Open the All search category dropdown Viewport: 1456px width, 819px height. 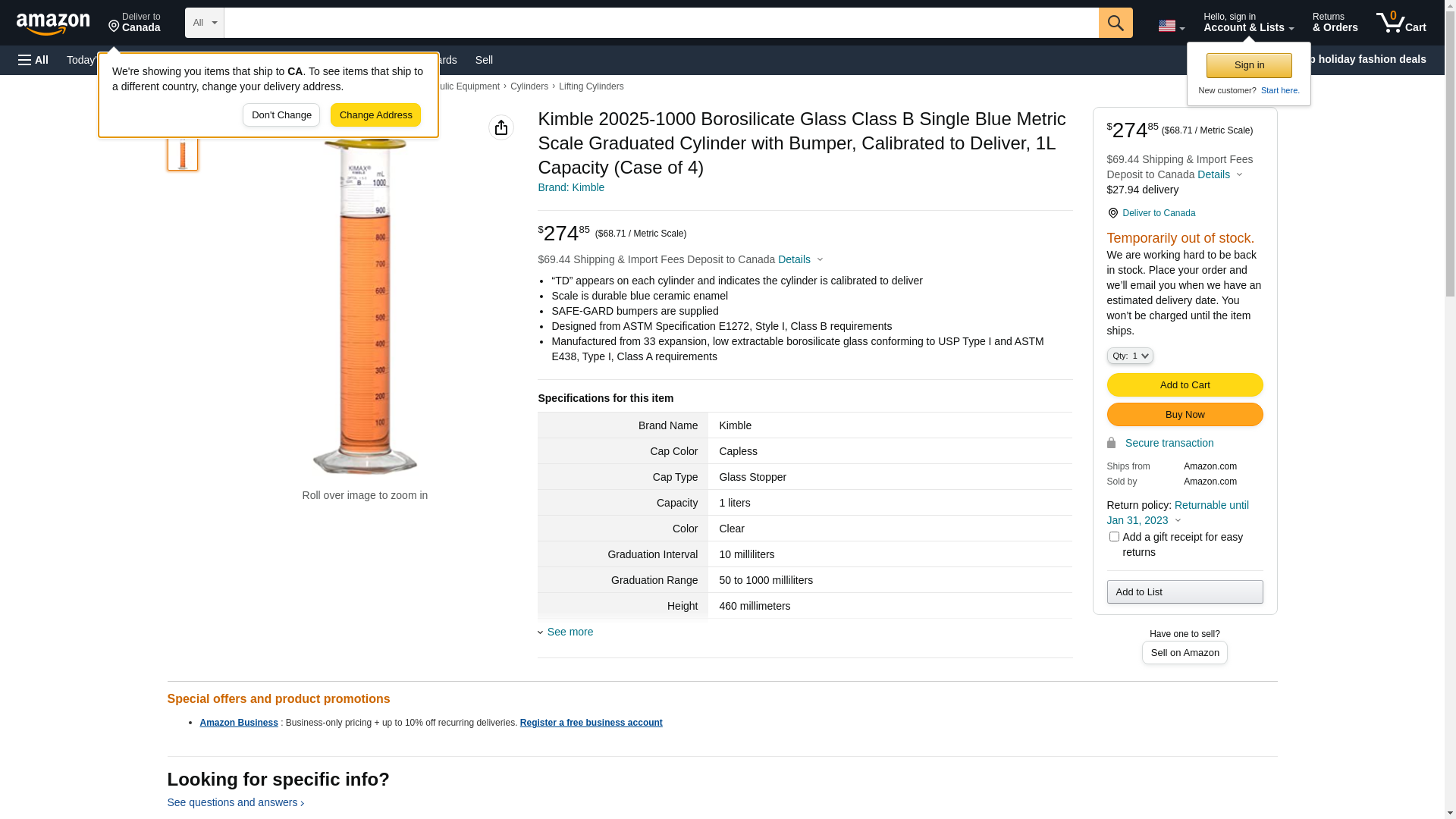coord(204,23)
